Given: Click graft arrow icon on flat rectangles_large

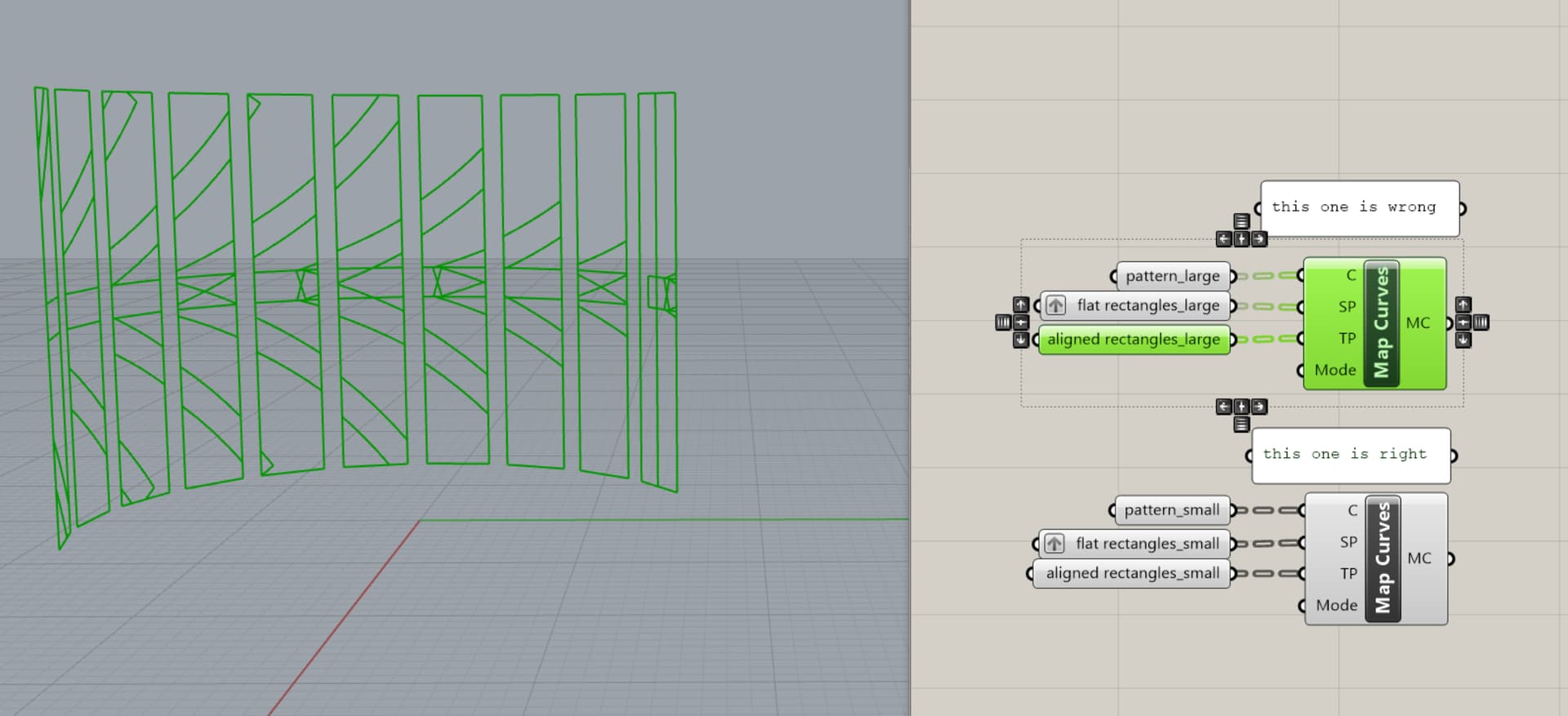Looking at the screenshot, I should (x=1056, y=305).
